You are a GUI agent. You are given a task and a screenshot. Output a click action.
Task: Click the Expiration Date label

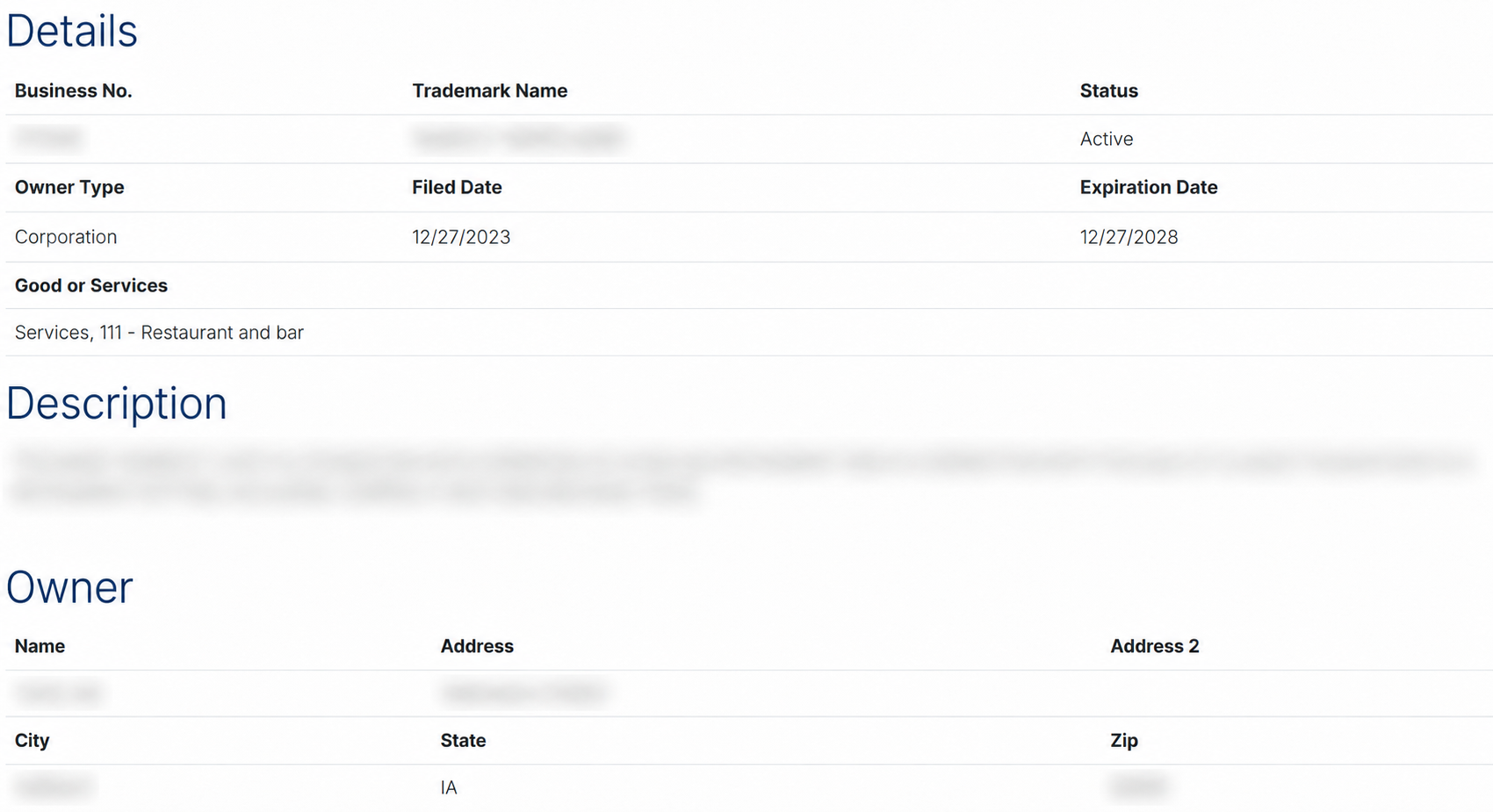1148,188
